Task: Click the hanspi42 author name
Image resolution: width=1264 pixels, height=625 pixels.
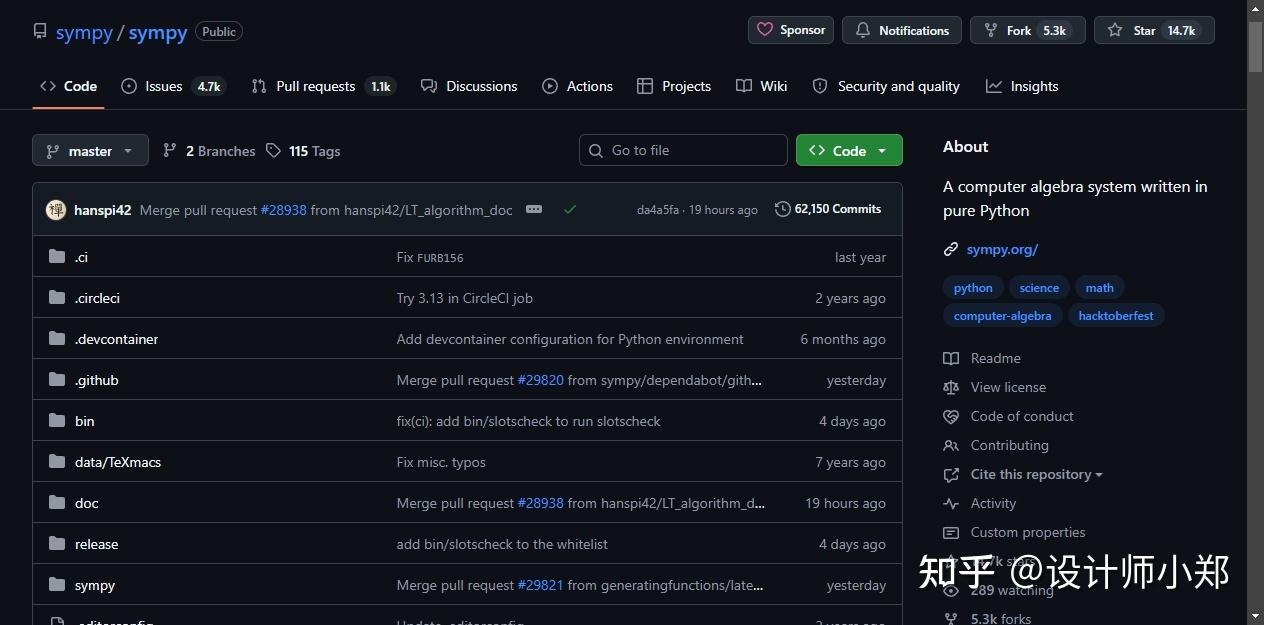Action: (103, 210)
